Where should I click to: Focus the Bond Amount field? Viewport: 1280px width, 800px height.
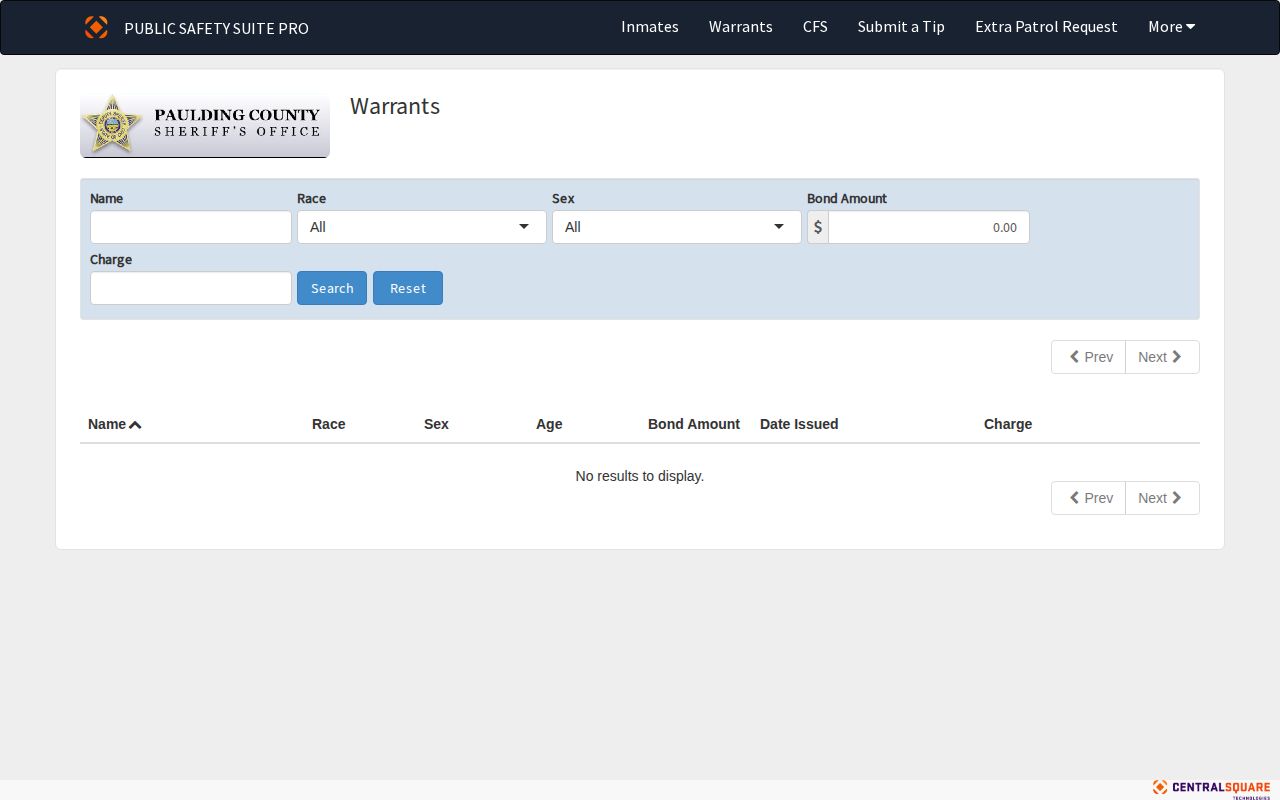[x=929, y=227]
